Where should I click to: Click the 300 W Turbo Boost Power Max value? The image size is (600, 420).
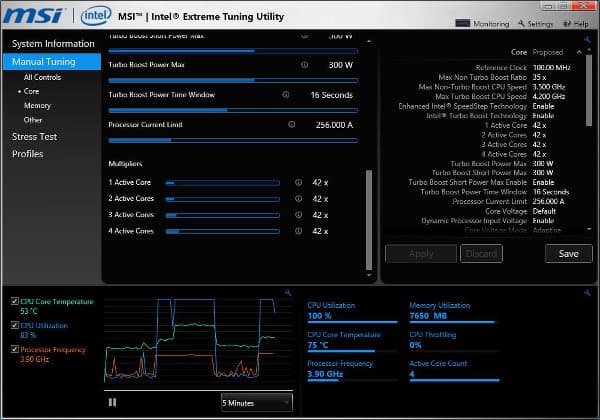341,65
